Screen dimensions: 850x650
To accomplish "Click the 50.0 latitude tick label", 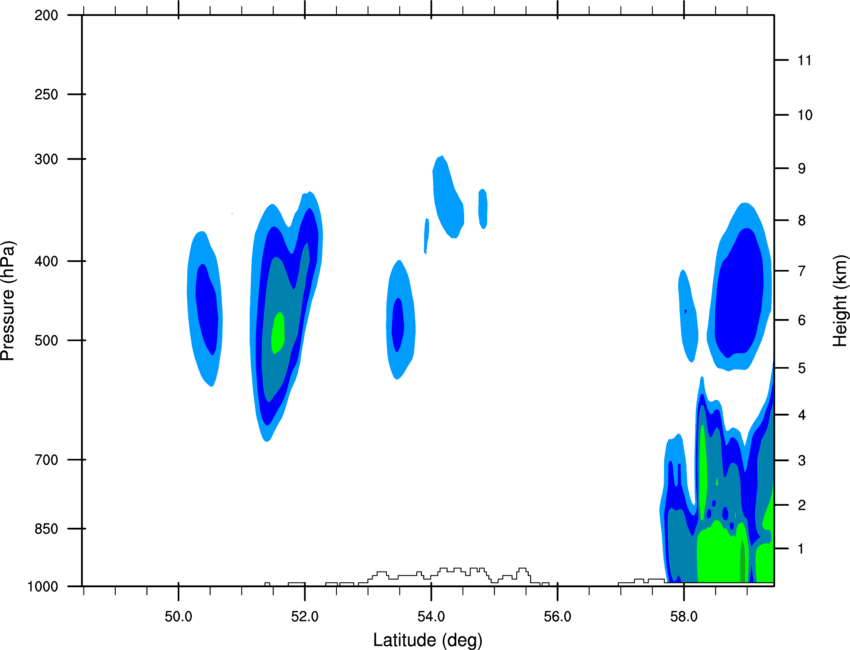I will [178, 617].
